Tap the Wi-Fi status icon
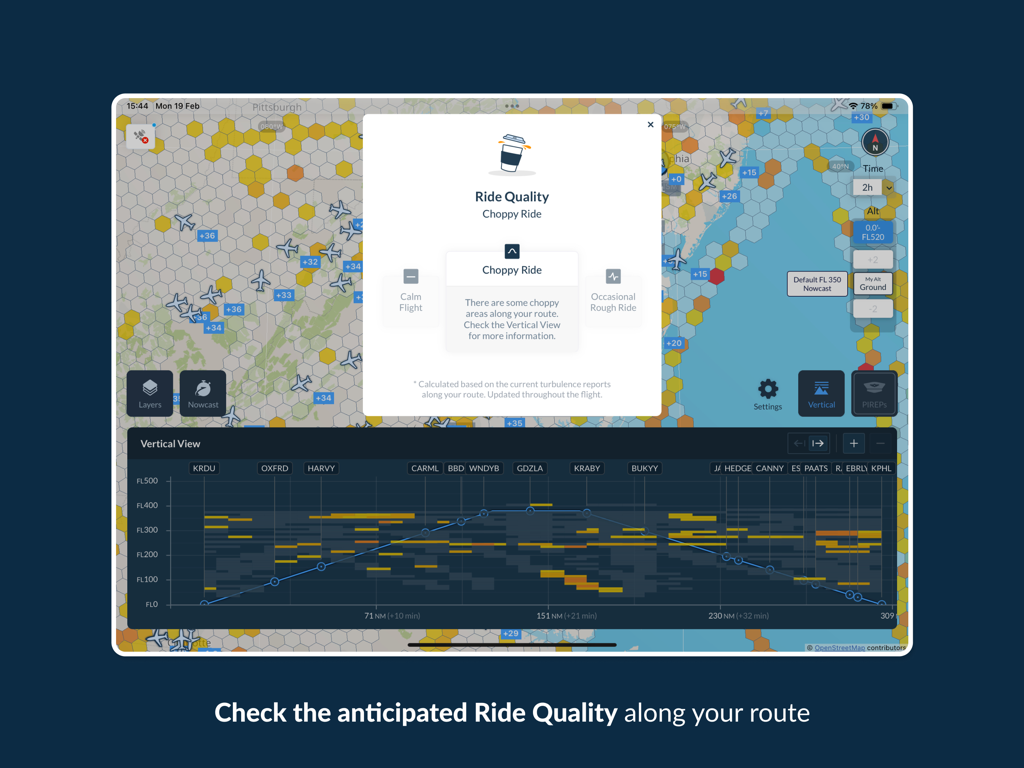1024x768 pixels. pos(853,106)
